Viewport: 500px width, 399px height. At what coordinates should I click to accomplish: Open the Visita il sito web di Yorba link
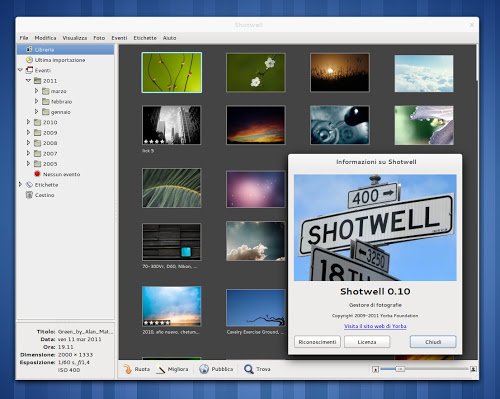click(375, 326)
